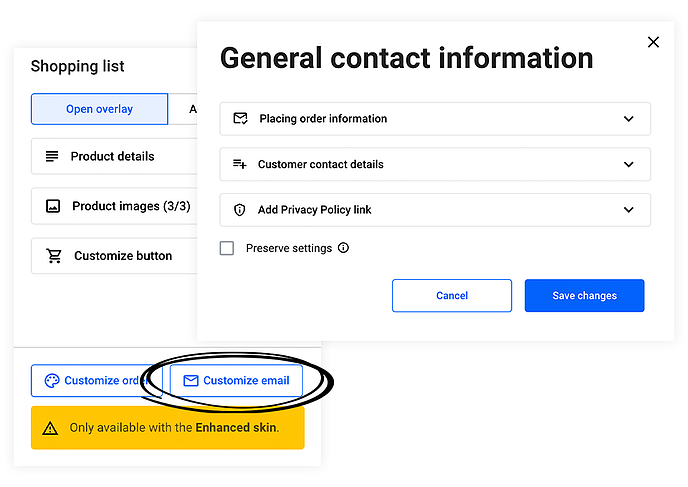This screenshot has width=688, height=487.
Task: Select the Open overlay tab
Action: [x=99, y=109]
